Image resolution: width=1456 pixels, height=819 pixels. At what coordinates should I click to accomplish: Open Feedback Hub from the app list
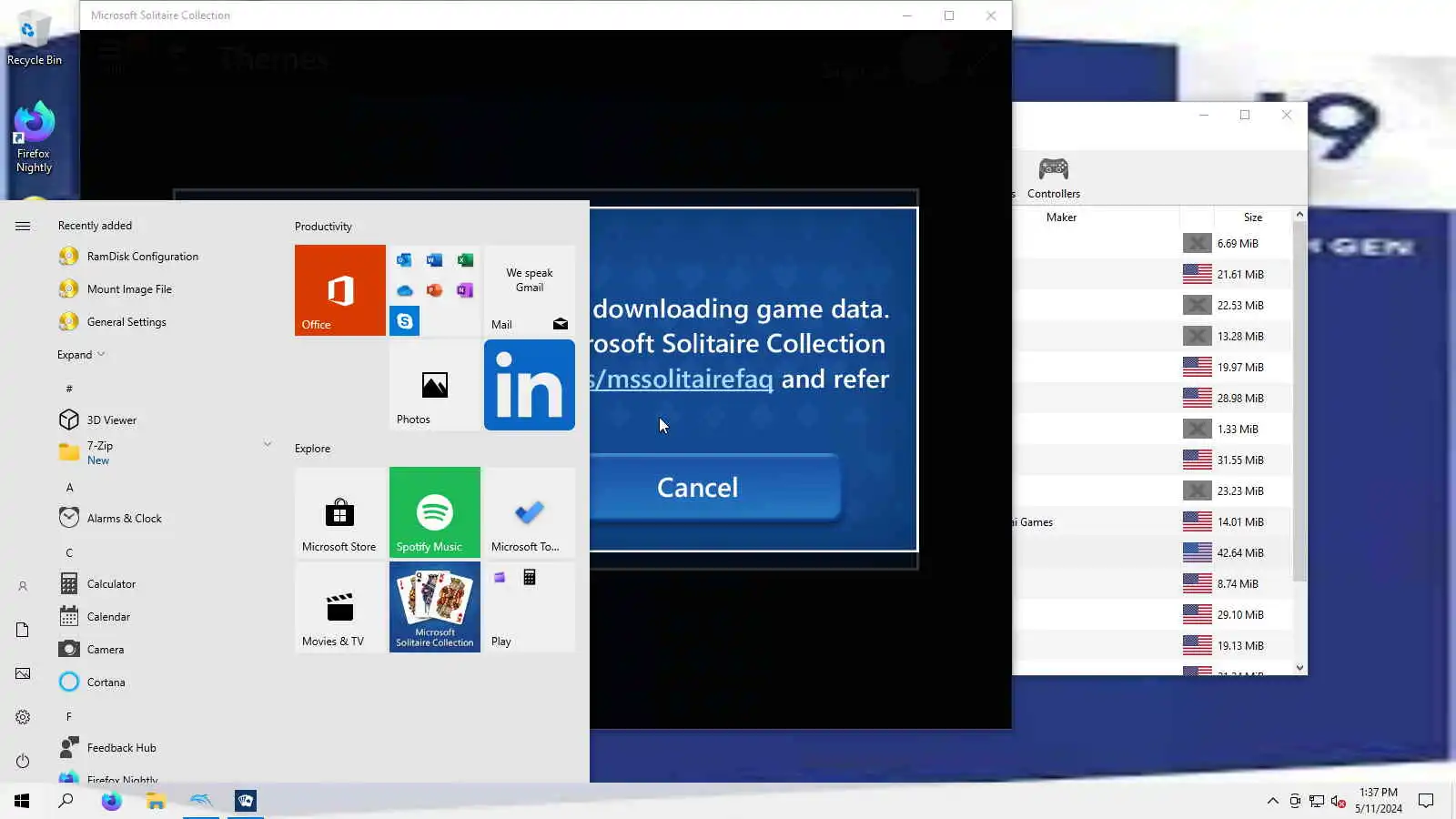pos(164,747)
